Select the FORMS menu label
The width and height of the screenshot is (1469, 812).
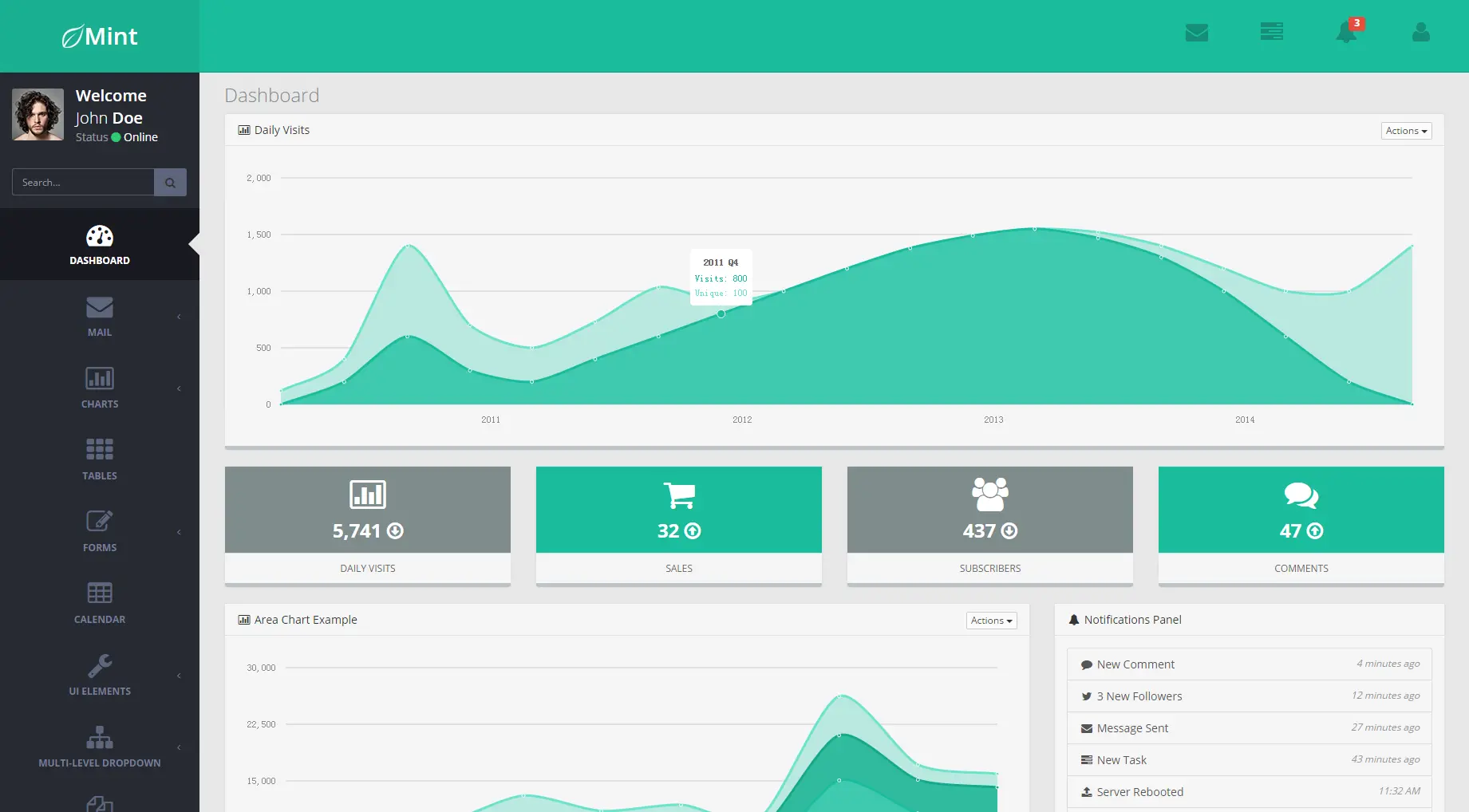(x=100, y=548)
